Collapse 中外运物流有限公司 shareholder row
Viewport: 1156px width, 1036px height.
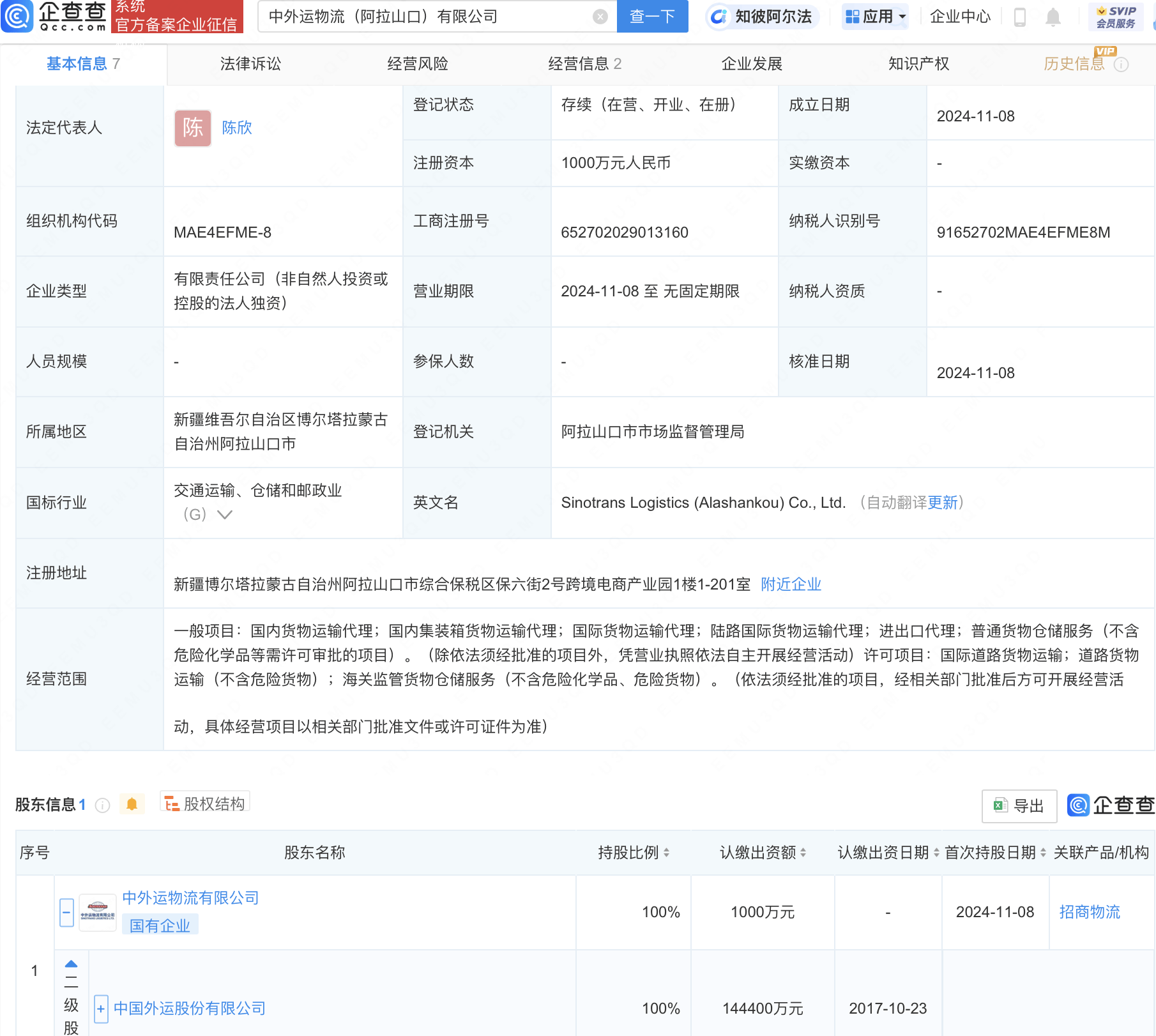click(66, 913)
